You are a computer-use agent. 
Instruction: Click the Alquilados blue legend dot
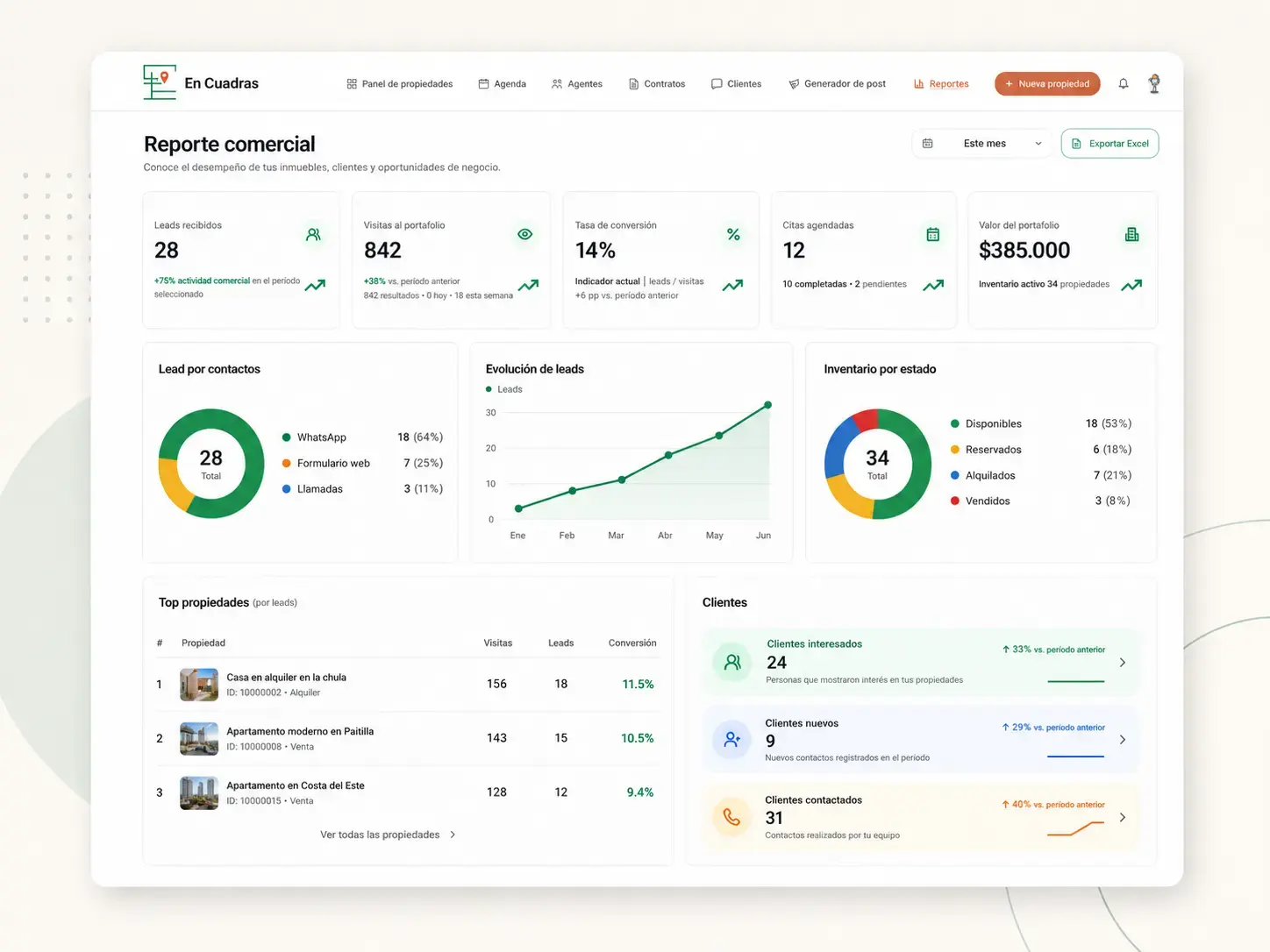pos(955,475)
